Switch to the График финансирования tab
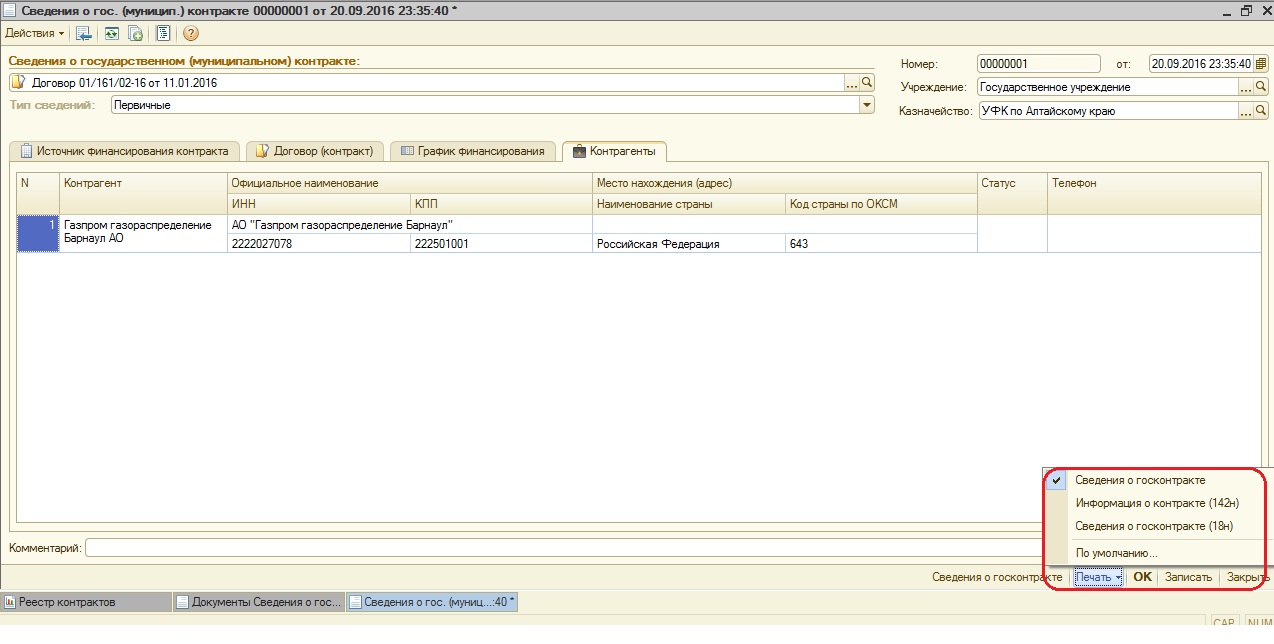Viewport: 1274px width, 644px height. pyautogui.click(x=473, y=151)
